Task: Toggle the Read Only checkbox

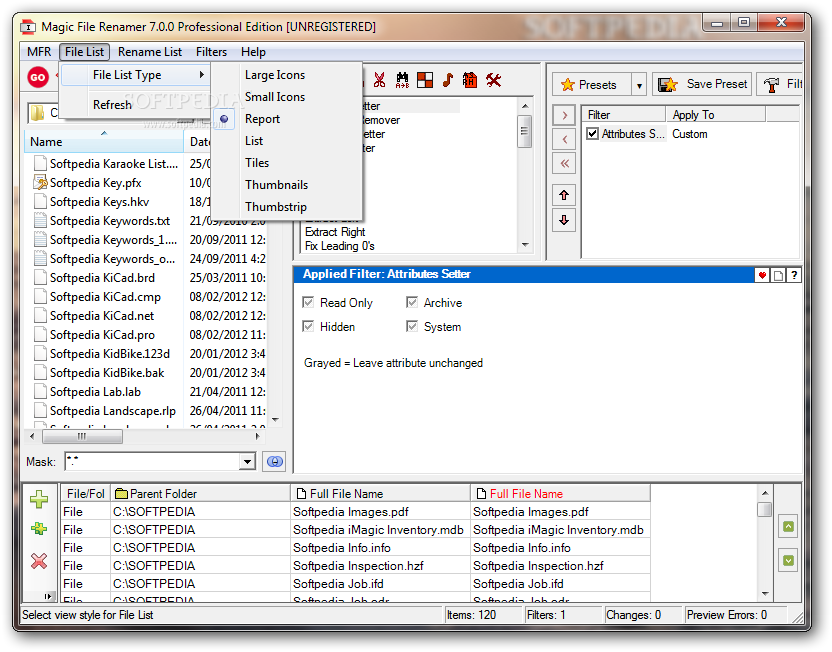Action: [308, 302]
